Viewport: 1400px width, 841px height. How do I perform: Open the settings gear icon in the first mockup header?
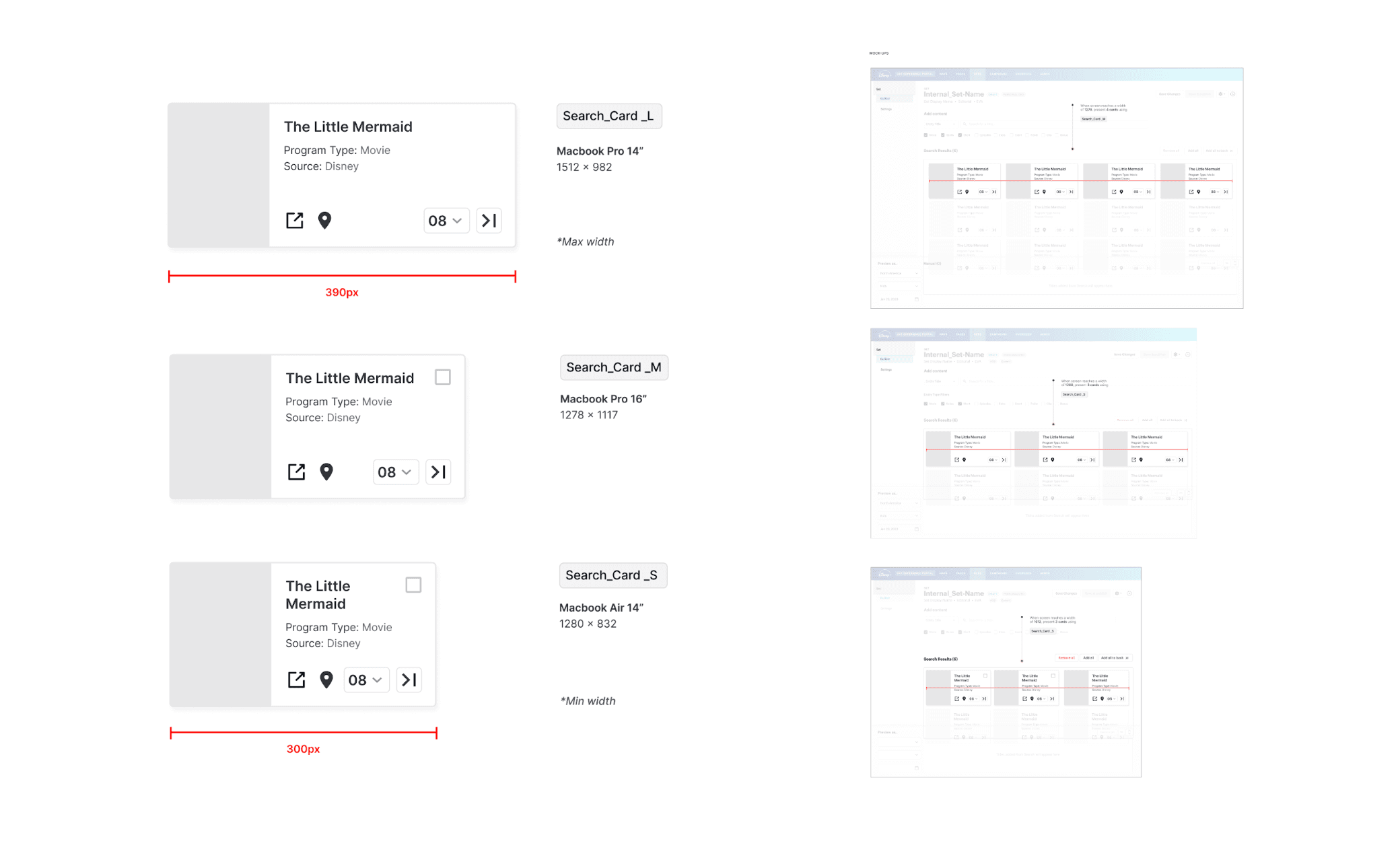point(1220,94)
